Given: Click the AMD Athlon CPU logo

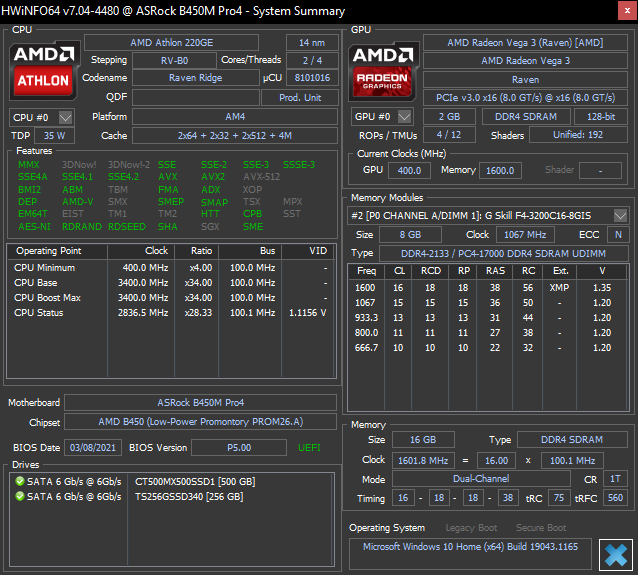Looking at the screenshot, I should click(44, 68).
